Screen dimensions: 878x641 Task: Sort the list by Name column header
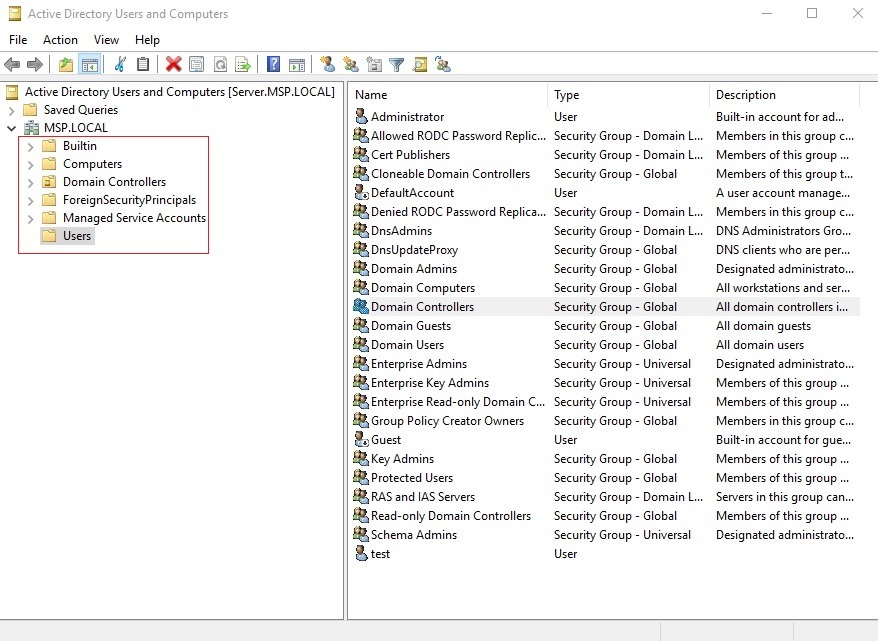[x=447, y=95]
